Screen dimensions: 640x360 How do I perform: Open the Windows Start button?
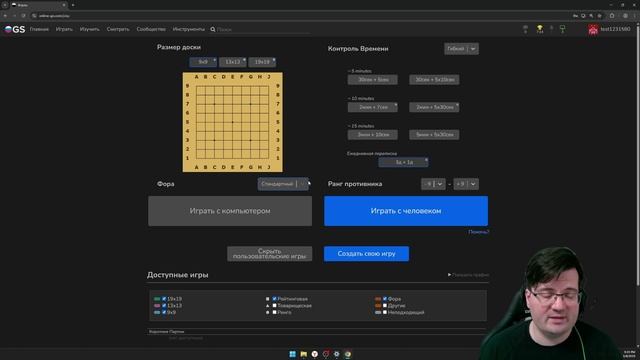tap(293, 354)
